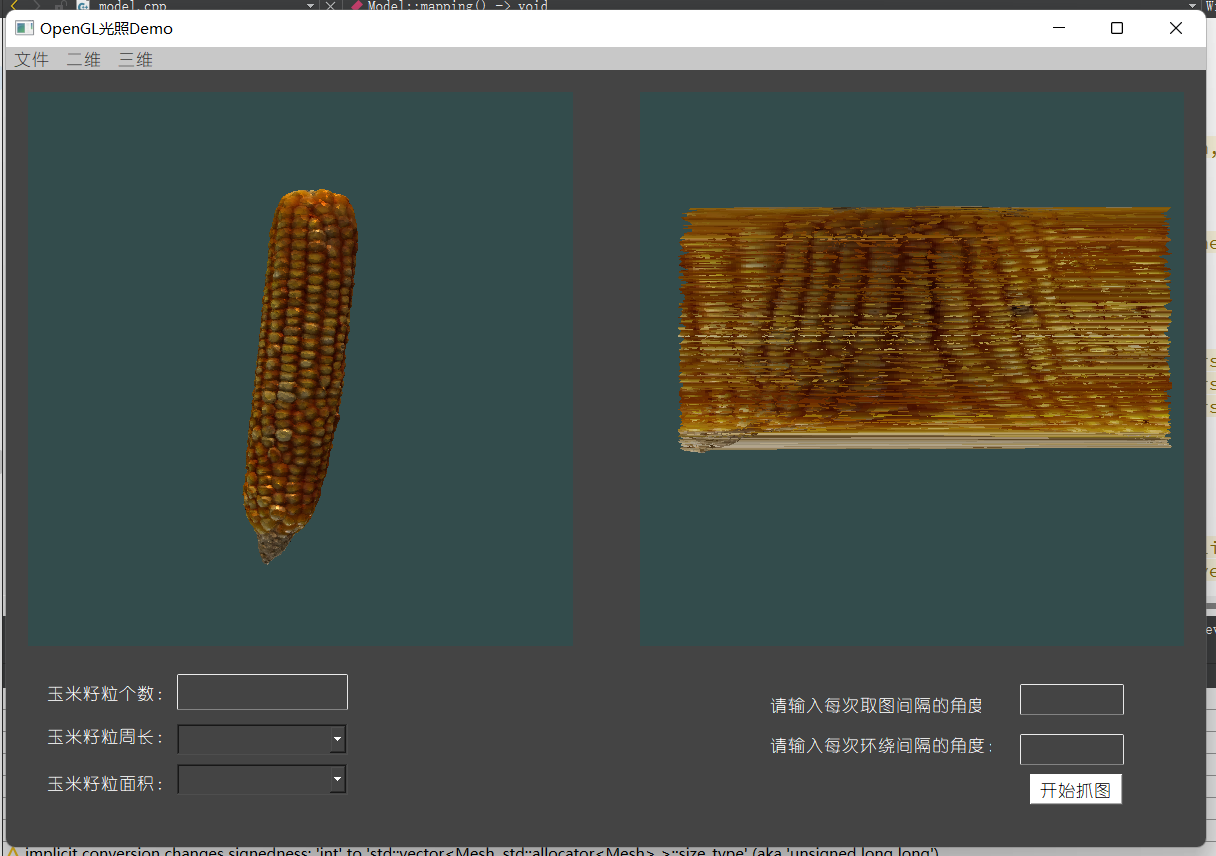Screen dimensions: 1216x856
Task: Click the 开始抓图 button
Action: 1076,790
